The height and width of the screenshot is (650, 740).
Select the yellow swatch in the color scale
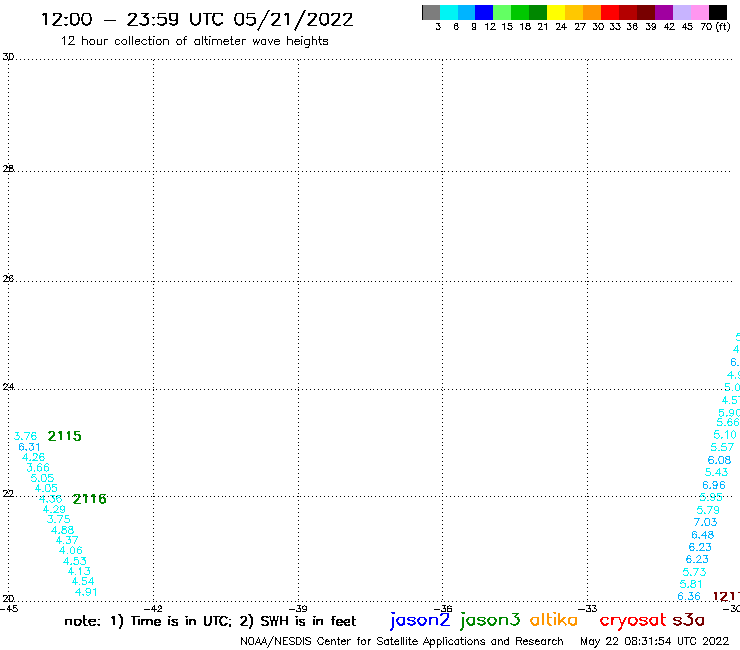pos(556,12)
